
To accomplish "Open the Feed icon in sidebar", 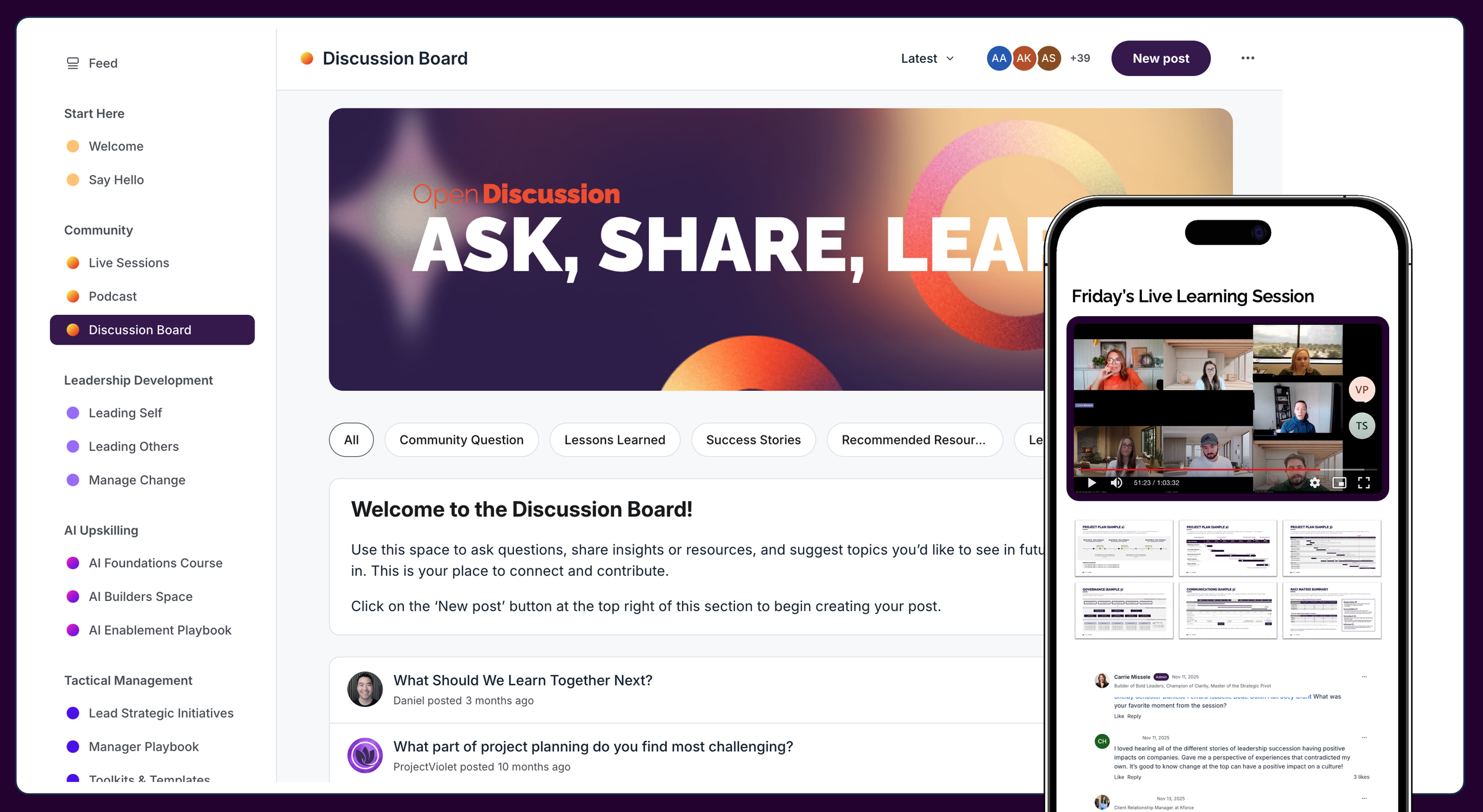I will click(72, 63).
